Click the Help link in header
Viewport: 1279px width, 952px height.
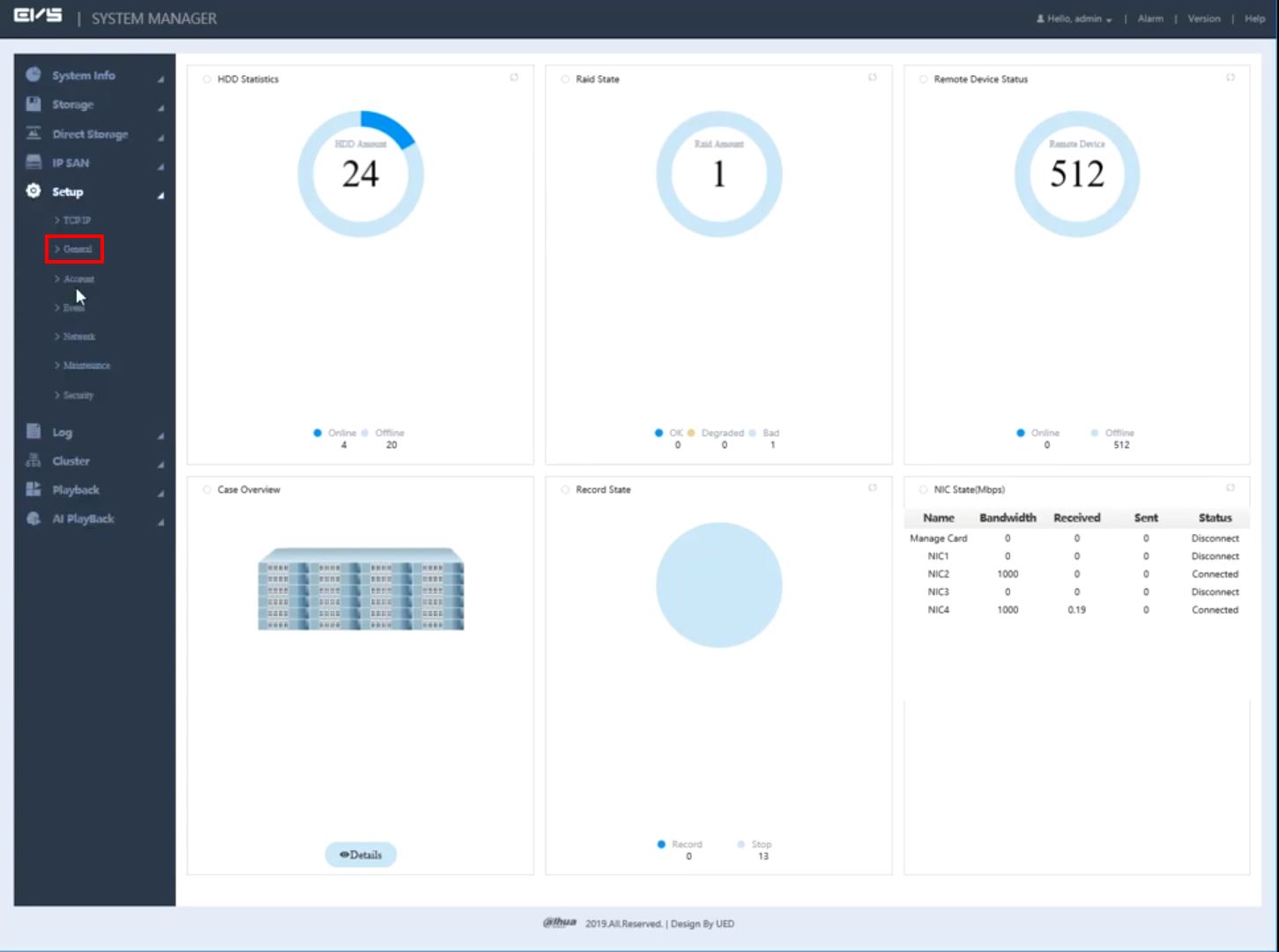pyautogui.click(x=1254, y=19)
